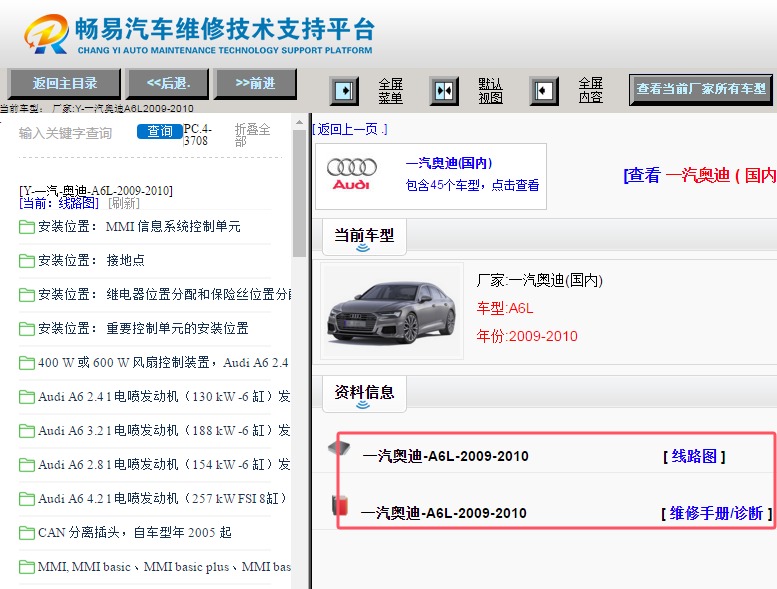Open folder icon for Audi A6 3.2 l entry

coord(26,430)
